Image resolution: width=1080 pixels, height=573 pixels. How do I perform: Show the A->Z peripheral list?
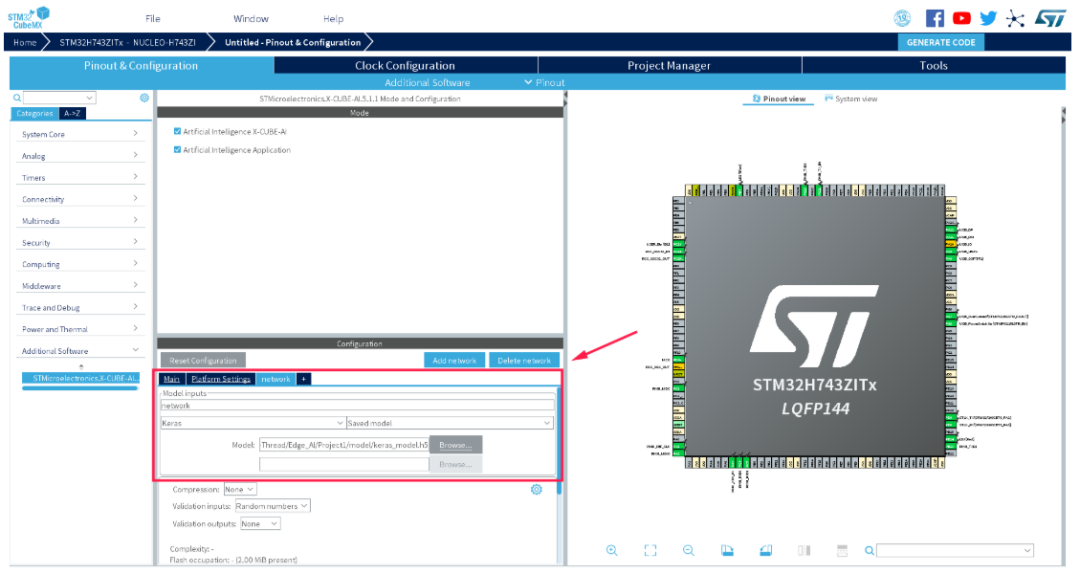pyautogui.click(x=72, y=114)
